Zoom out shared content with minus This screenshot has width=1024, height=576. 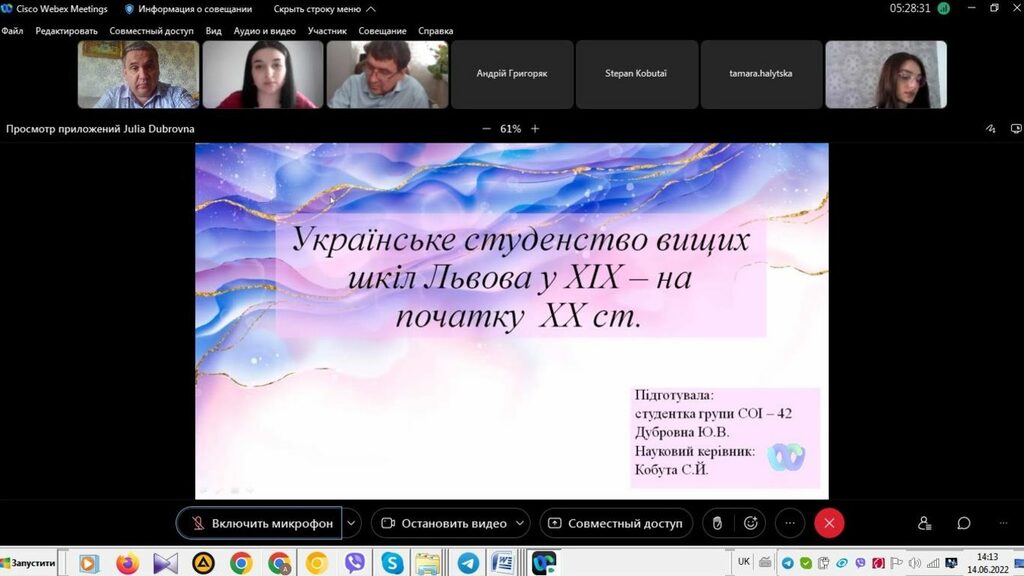click(x=486, y=129)
